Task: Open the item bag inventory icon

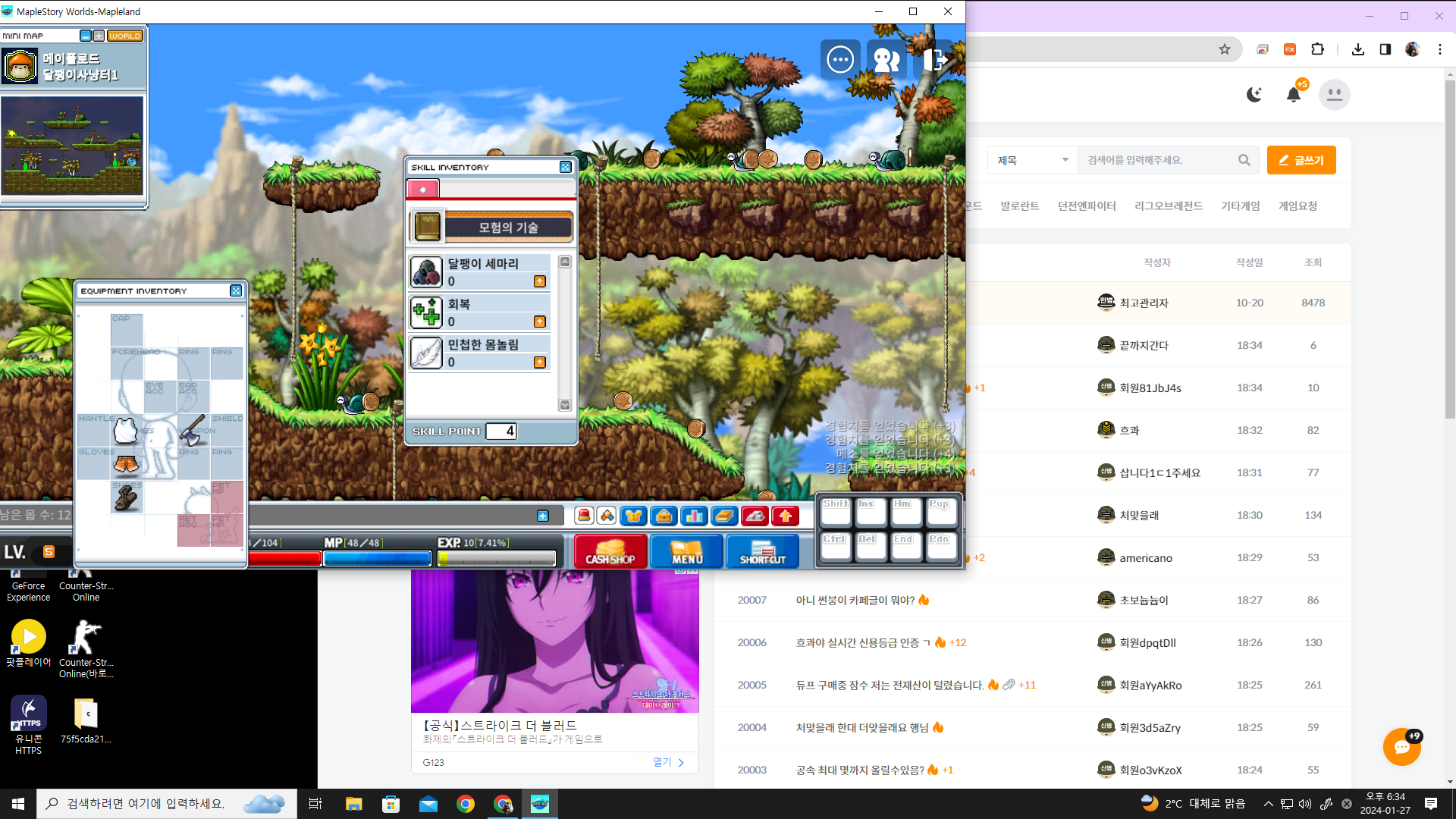Action: 664,516
